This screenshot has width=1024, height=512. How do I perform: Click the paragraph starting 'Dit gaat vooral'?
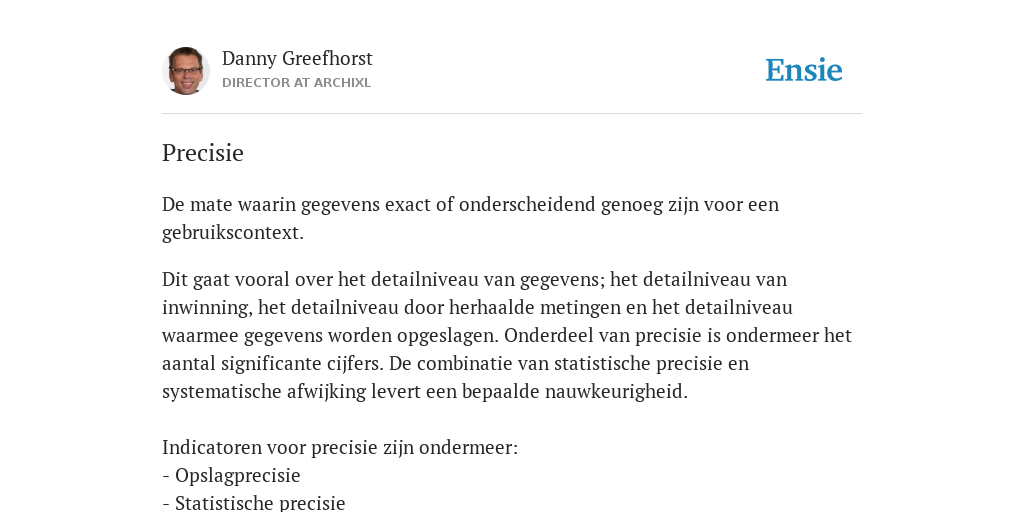pyautogui.click(x=507, y=336)
